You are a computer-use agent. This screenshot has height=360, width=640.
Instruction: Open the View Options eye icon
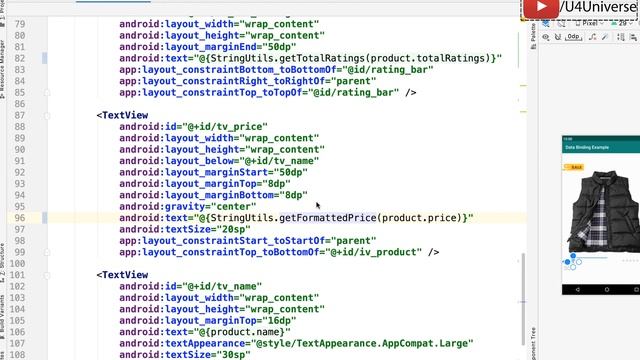546,37
